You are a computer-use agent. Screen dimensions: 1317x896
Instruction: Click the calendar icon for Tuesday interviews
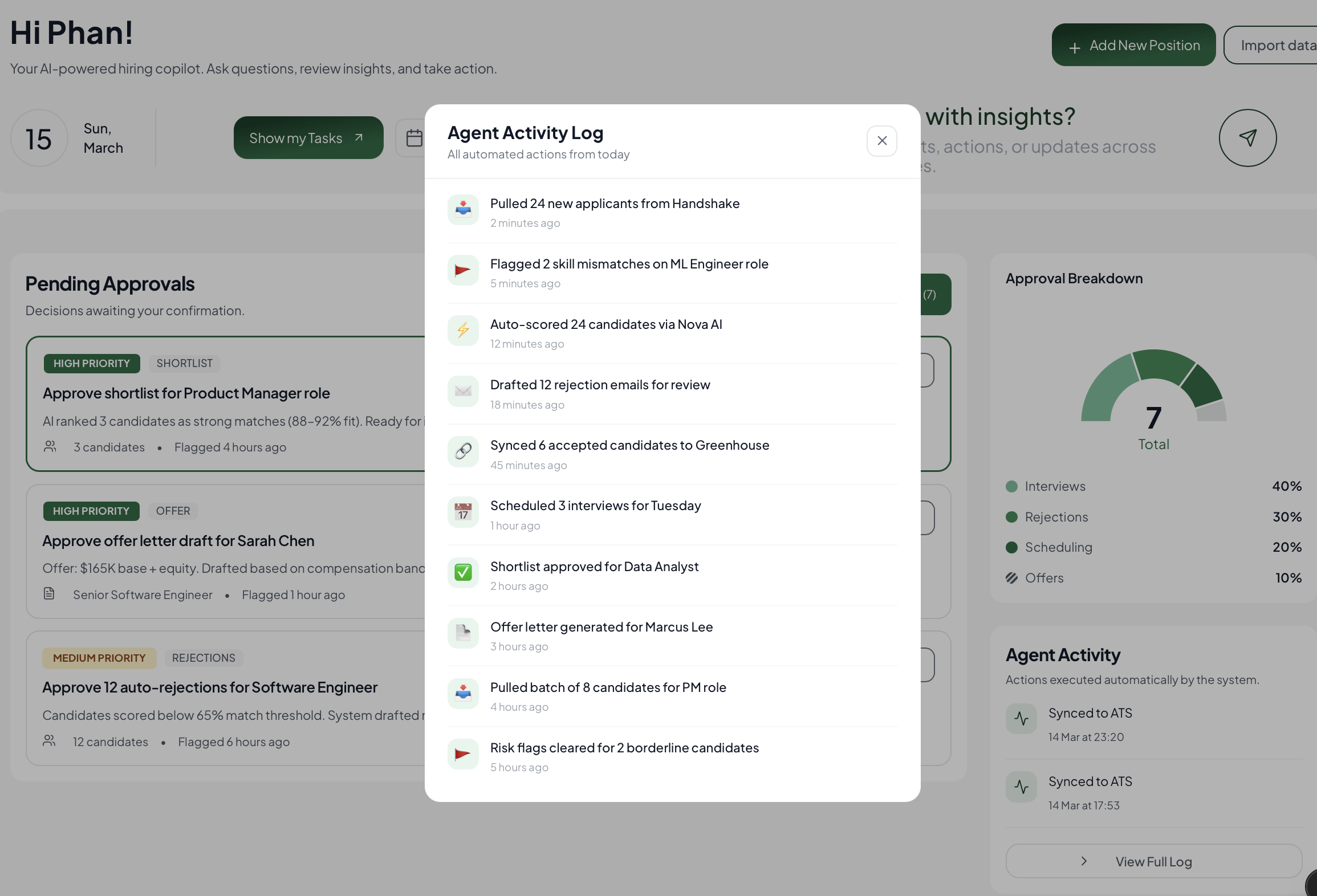click(463, 512)
